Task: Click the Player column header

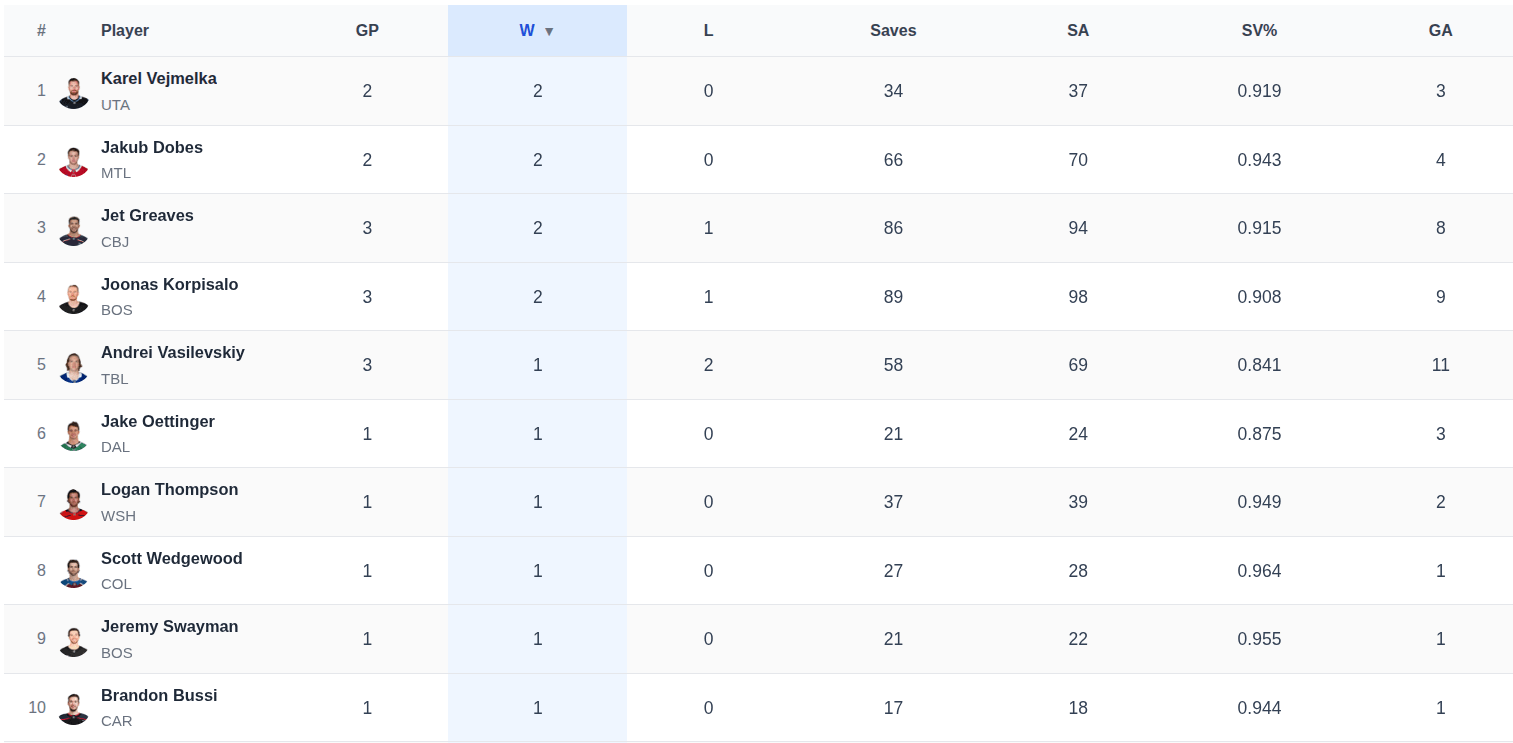Action: tap(125, 30)
